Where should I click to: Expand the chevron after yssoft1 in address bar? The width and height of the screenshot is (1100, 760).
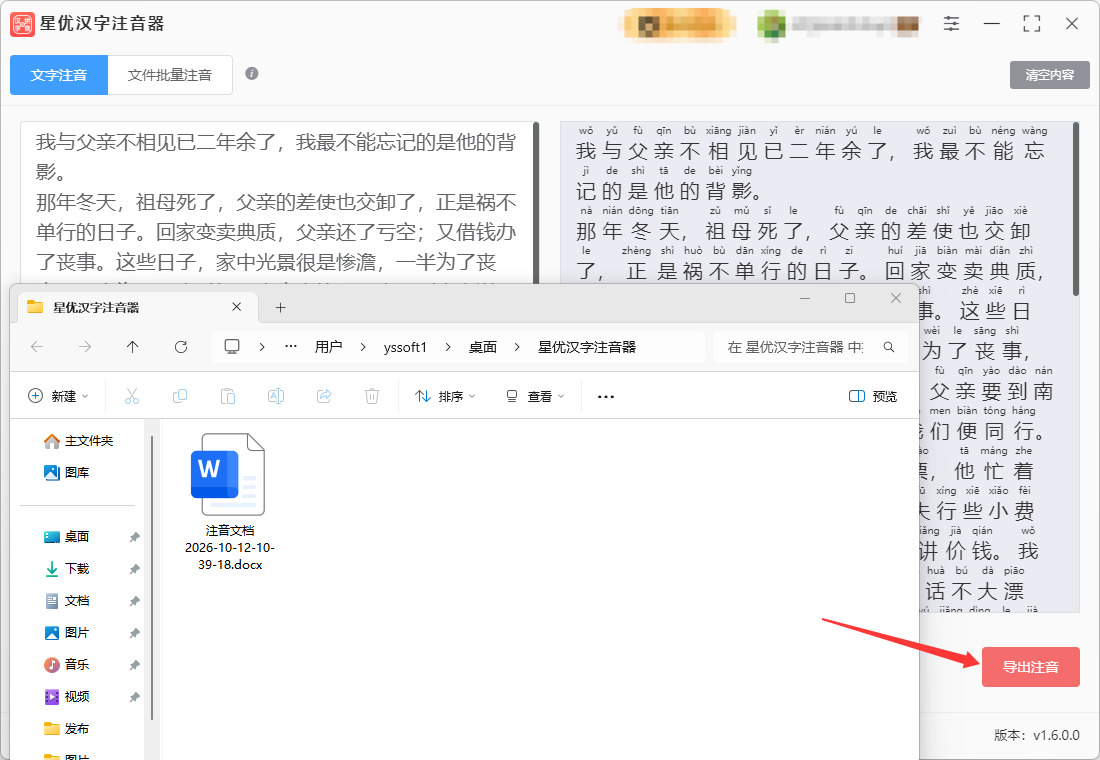click(448, 347)
